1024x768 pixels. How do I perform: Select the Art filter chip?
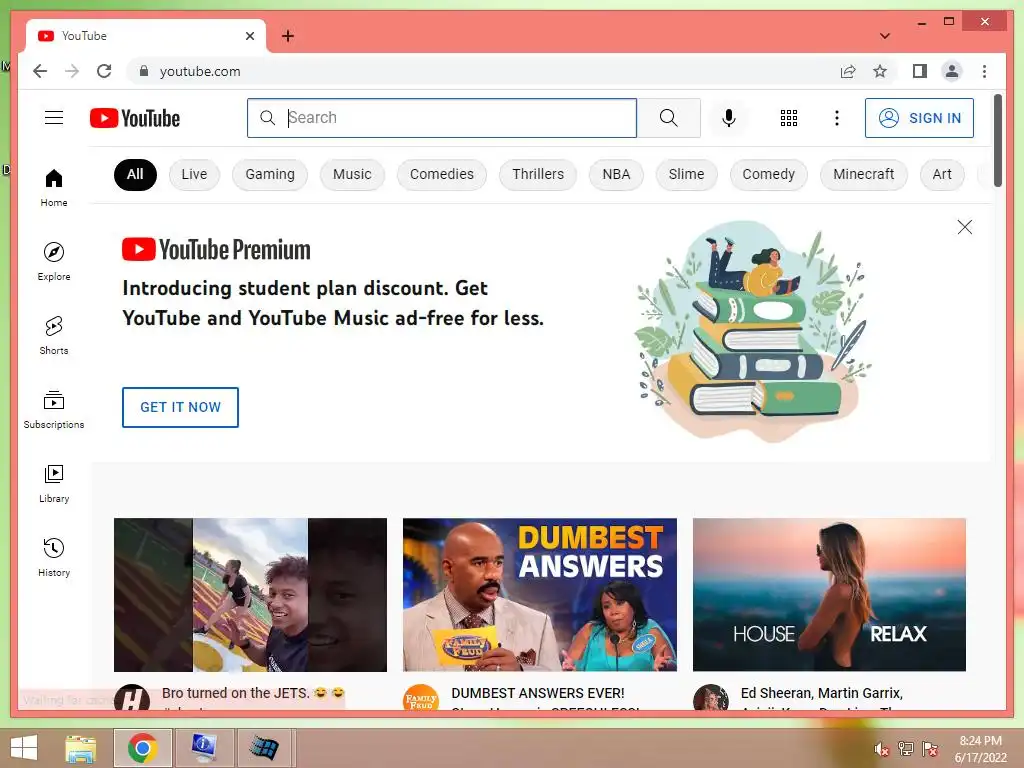[942, 174]
